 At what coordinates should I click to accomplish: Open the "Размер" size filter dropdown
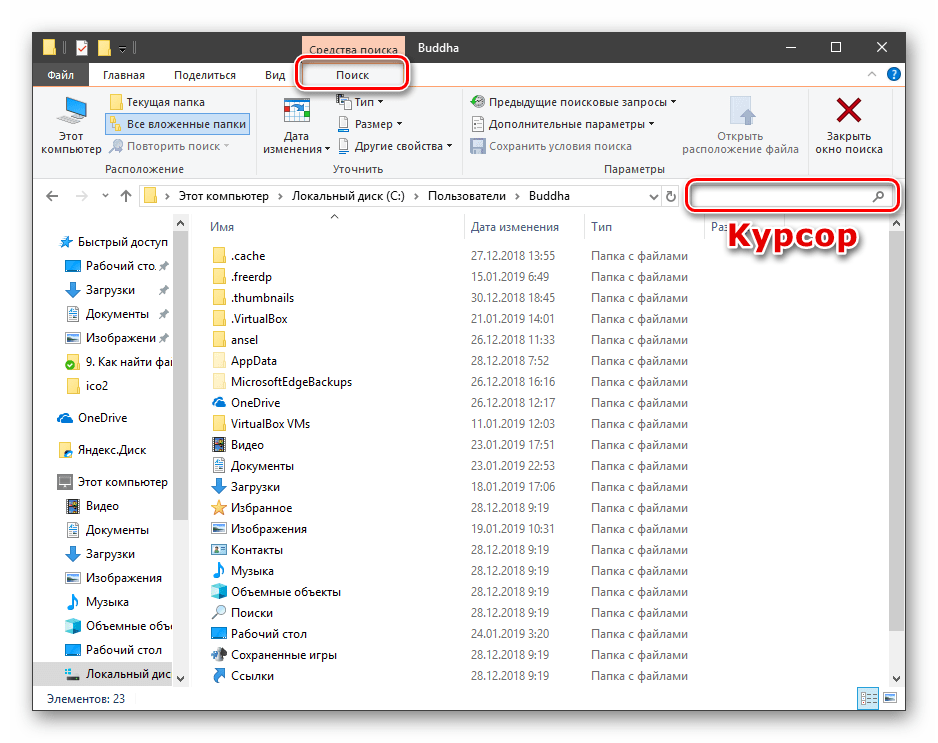tap(372, 124)
